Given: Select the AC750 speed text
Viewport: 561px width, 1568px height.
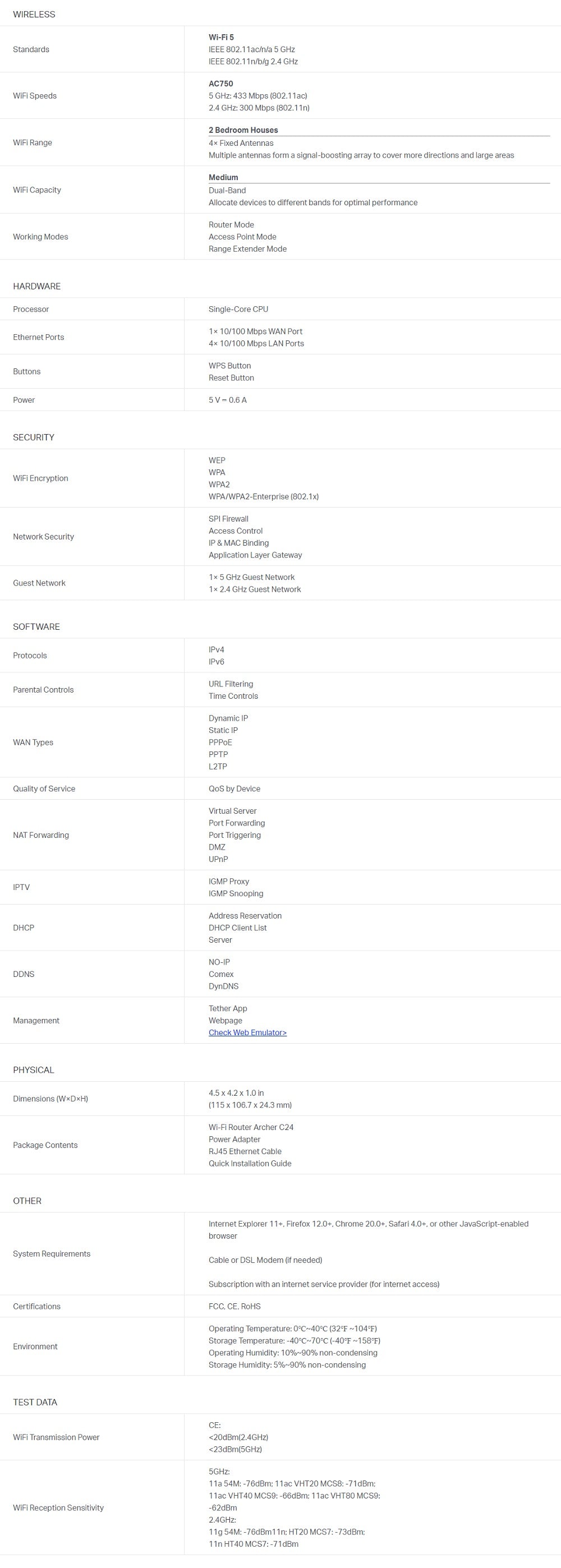Looking at the screenshot, I should click(x=220, y=84).
